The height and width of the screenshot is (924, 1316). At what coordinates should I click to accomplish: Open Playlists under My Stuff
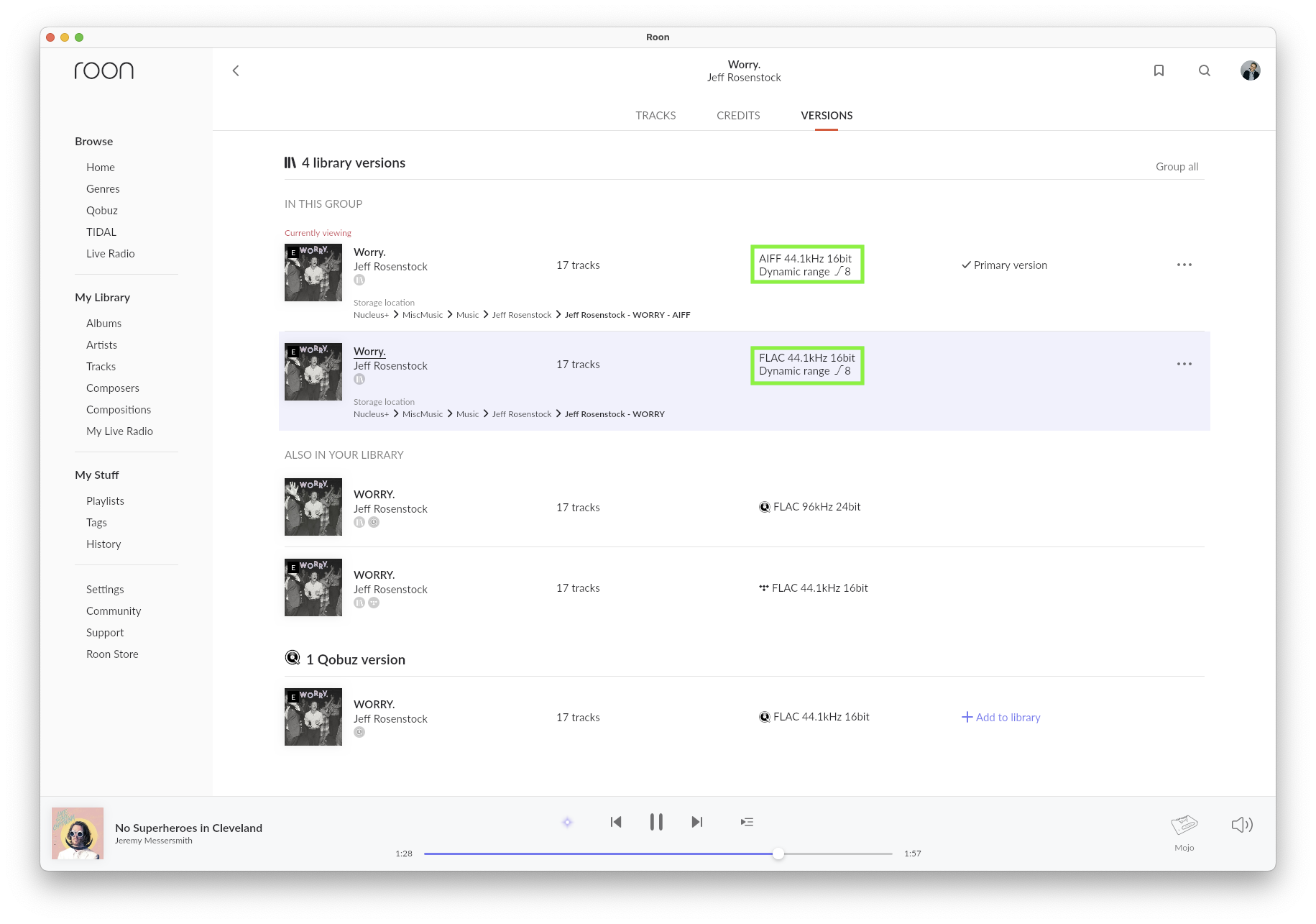pyautogui.click(x=106, y=500)
